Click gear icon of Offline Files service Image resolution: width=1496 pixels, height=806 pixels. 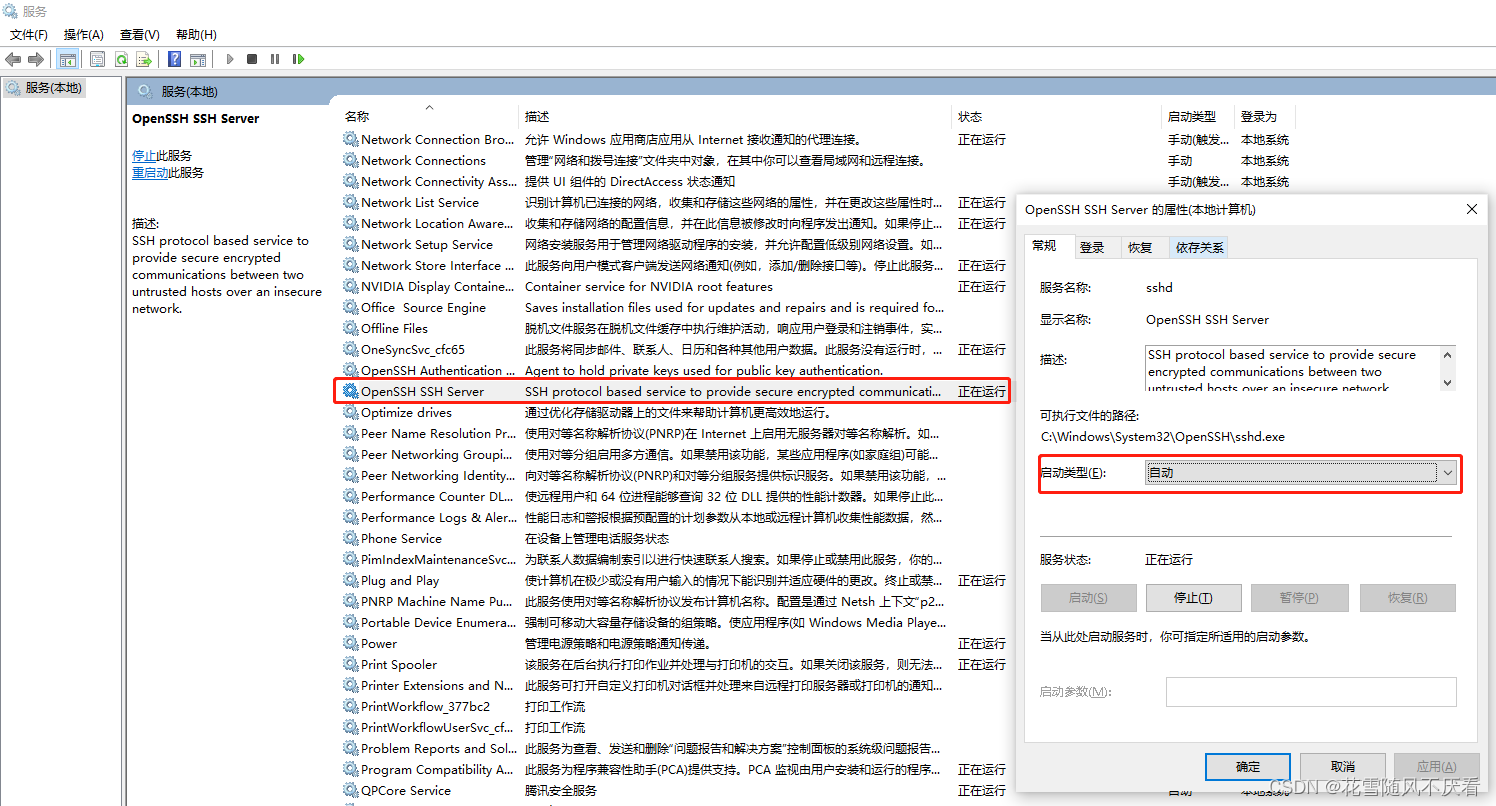[350, 328]
